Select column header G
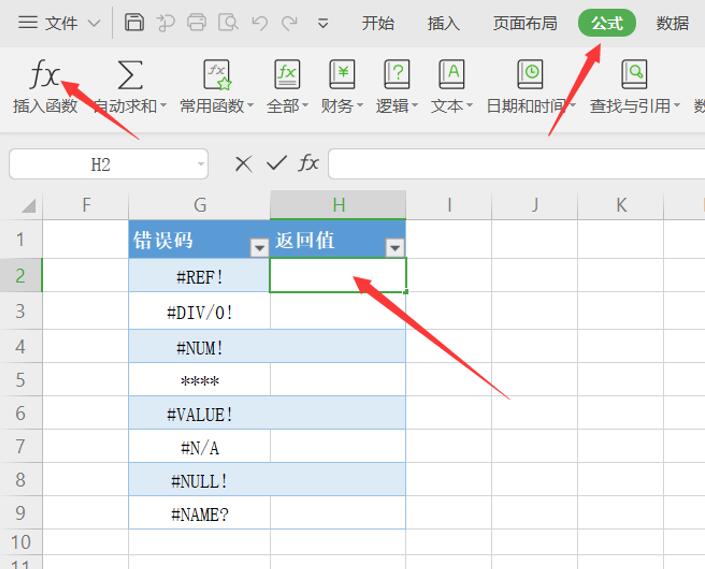Screen dimensions: 705x569 pos(200,205)
